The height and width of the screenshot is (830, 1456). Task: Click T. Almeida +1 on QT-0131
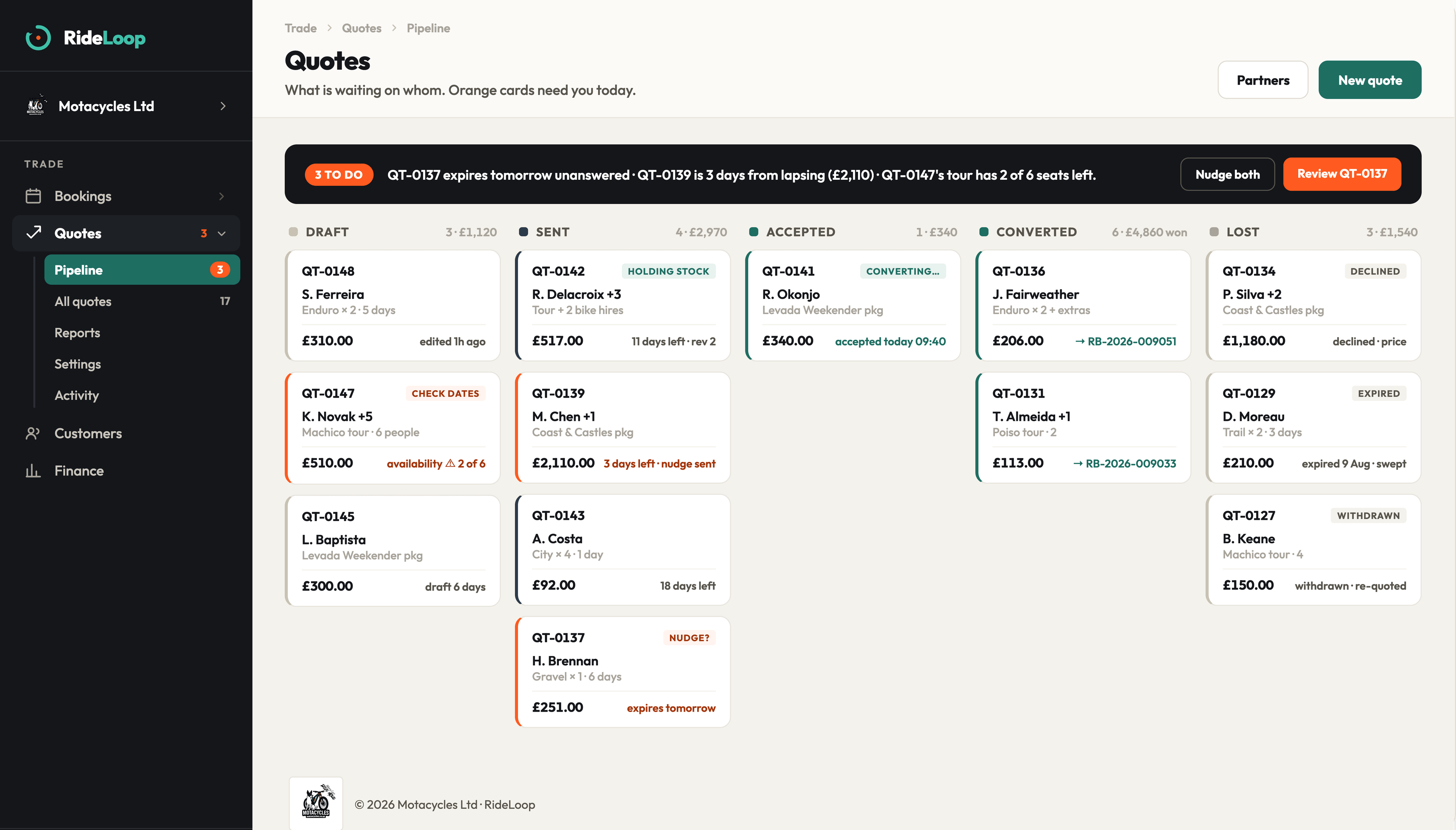point(1031,416)
